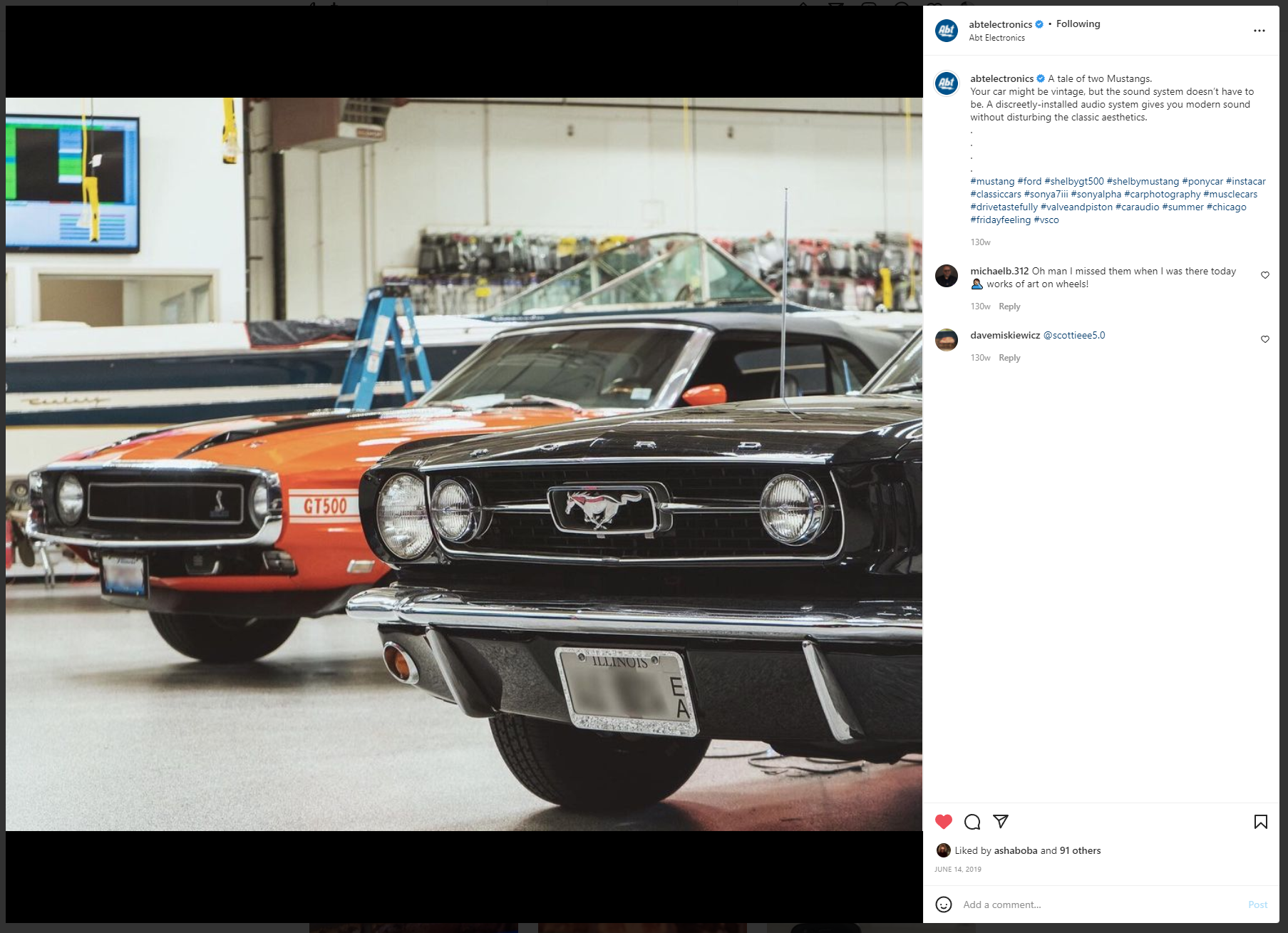Like michaelb.312's comment
This screenshot has height=933, width=1288.
pyautogui.click(x=1265, y=275)
